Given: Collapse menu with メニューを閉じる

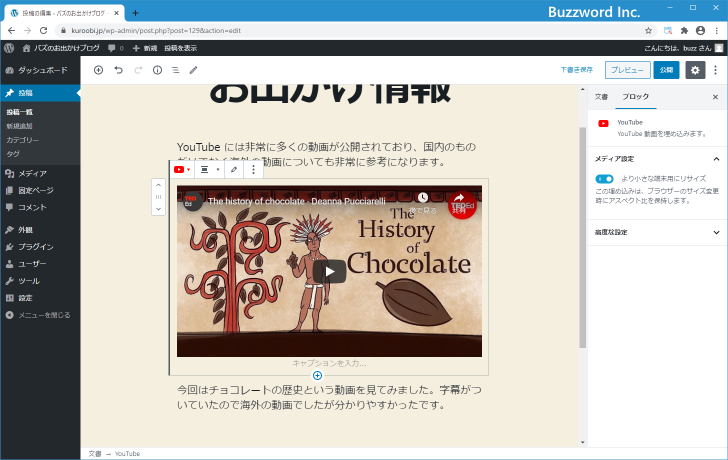Looking at the screenshot, I should pos(40,315).
